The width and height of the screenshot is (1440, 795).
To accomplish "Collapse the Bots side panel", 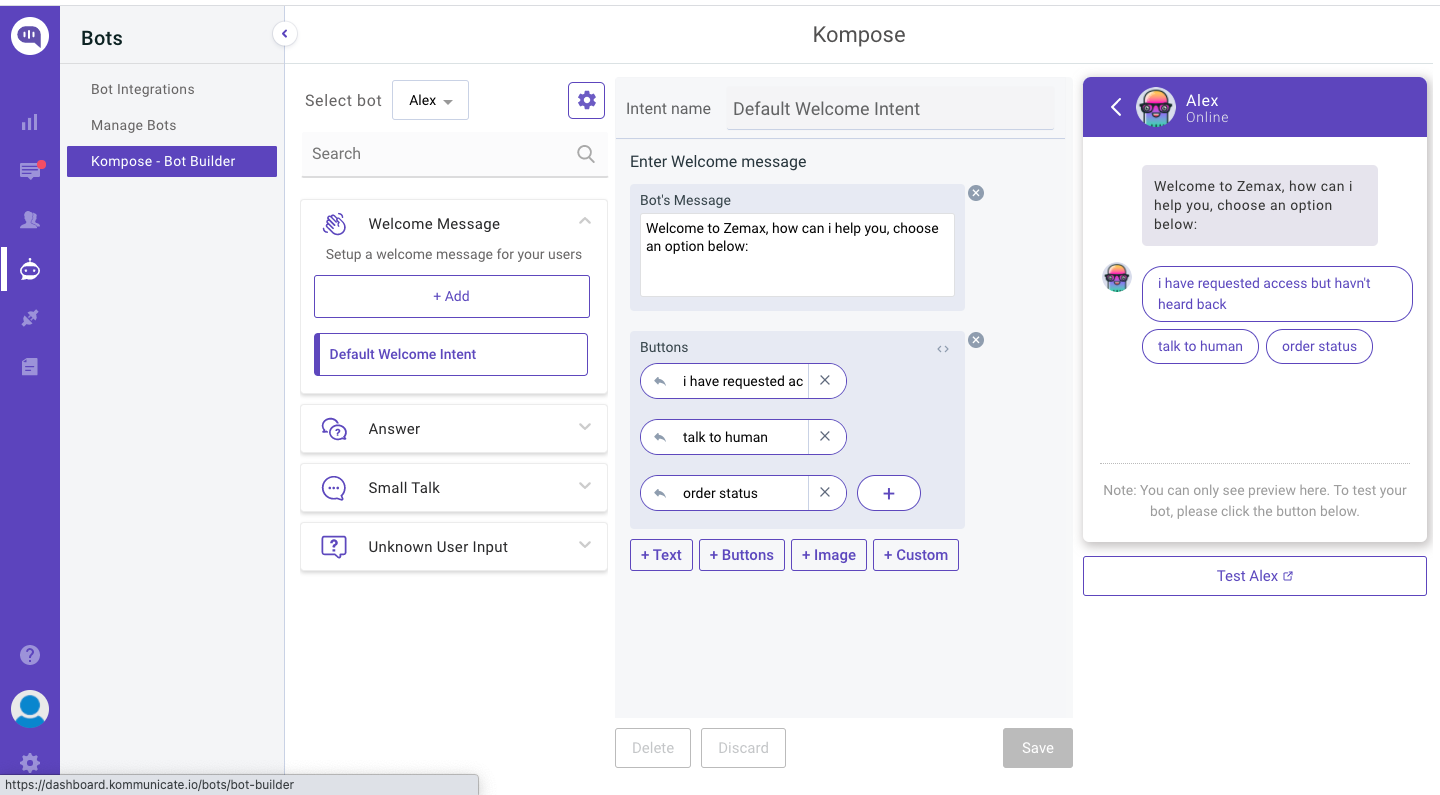I will click(x=284, y=34).
